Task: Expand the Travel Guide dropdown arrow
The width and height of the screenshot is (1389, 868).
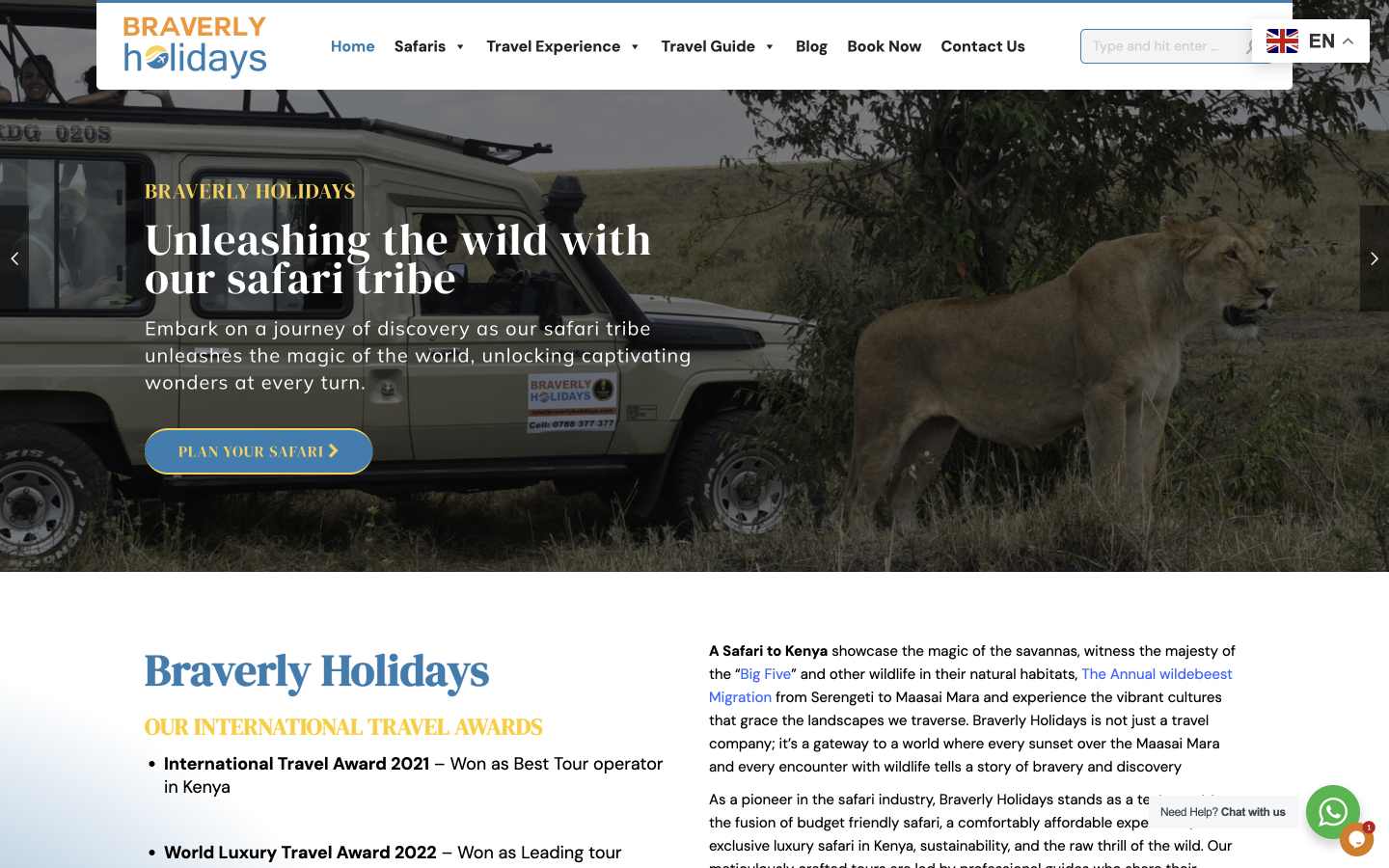Action: [x=770, y=46]
